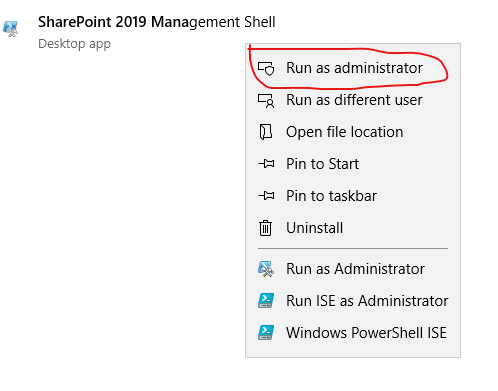Select Run as administrator with shield icon
The width and height of the screenshot is (498, 391).
tap(353, 68)
